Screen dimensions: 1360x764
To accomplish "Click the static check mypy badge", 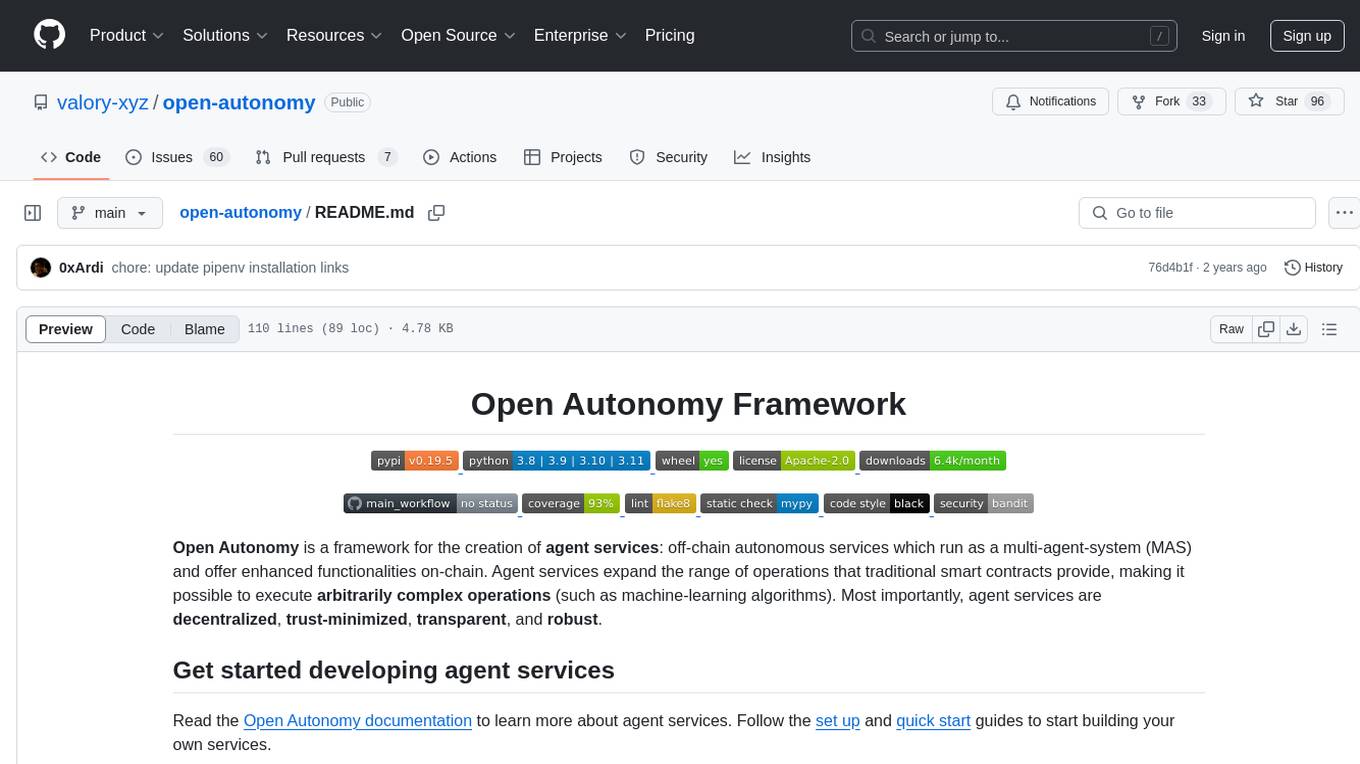I will coord(760,504).
